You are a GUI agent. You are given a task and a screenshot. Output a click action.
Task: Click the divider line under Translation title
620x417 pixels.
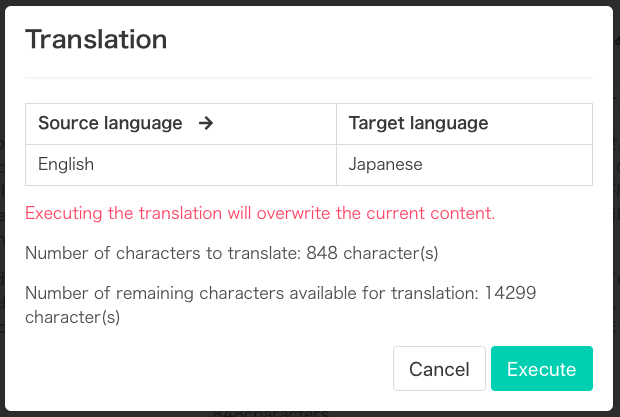309,78
